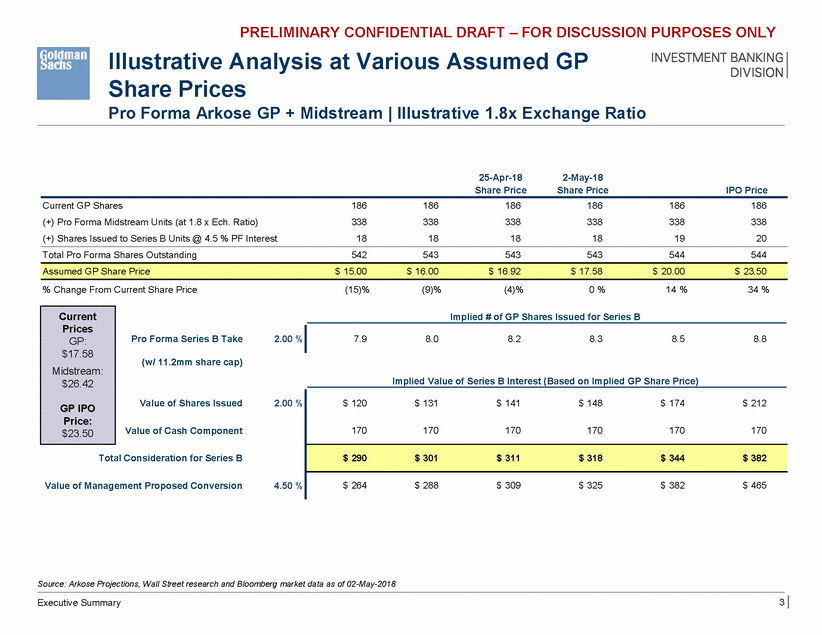The height and width of the screenshot is (635, 822).
Task: Click the $ 325 management conversion value
Action: click(590, 486)
